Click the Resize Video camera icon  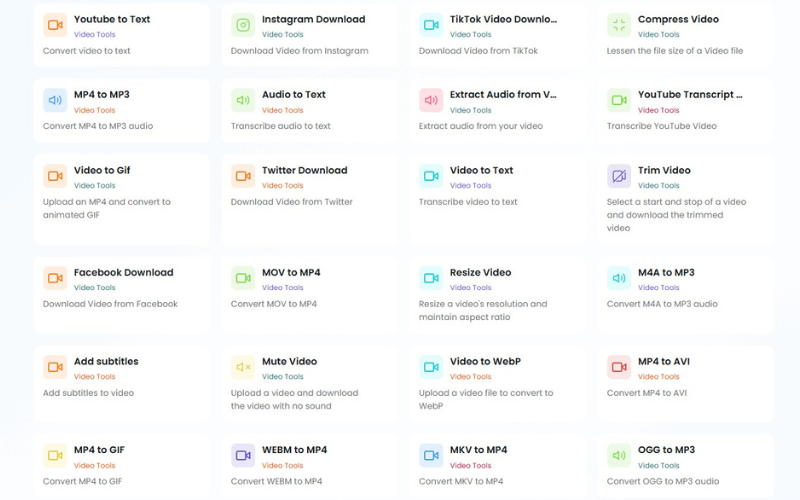(x=431, y=278)
